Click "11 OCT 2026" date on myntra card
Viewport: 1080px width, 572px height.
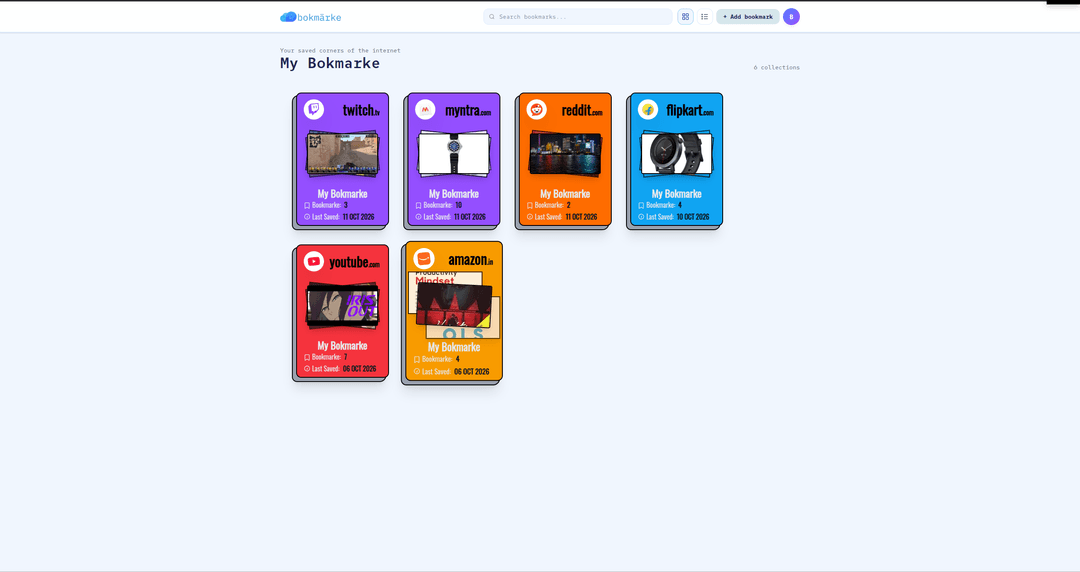tap(470, 216)
